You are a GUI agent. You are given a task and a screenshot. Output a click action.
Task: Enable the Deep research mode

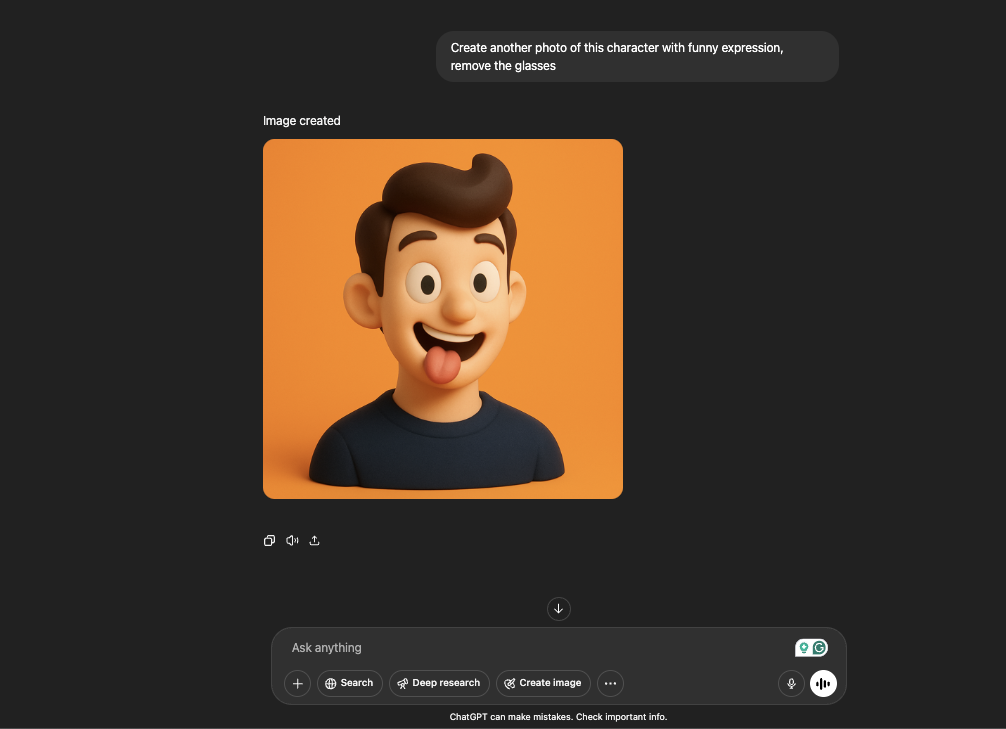tap(439, 684)
